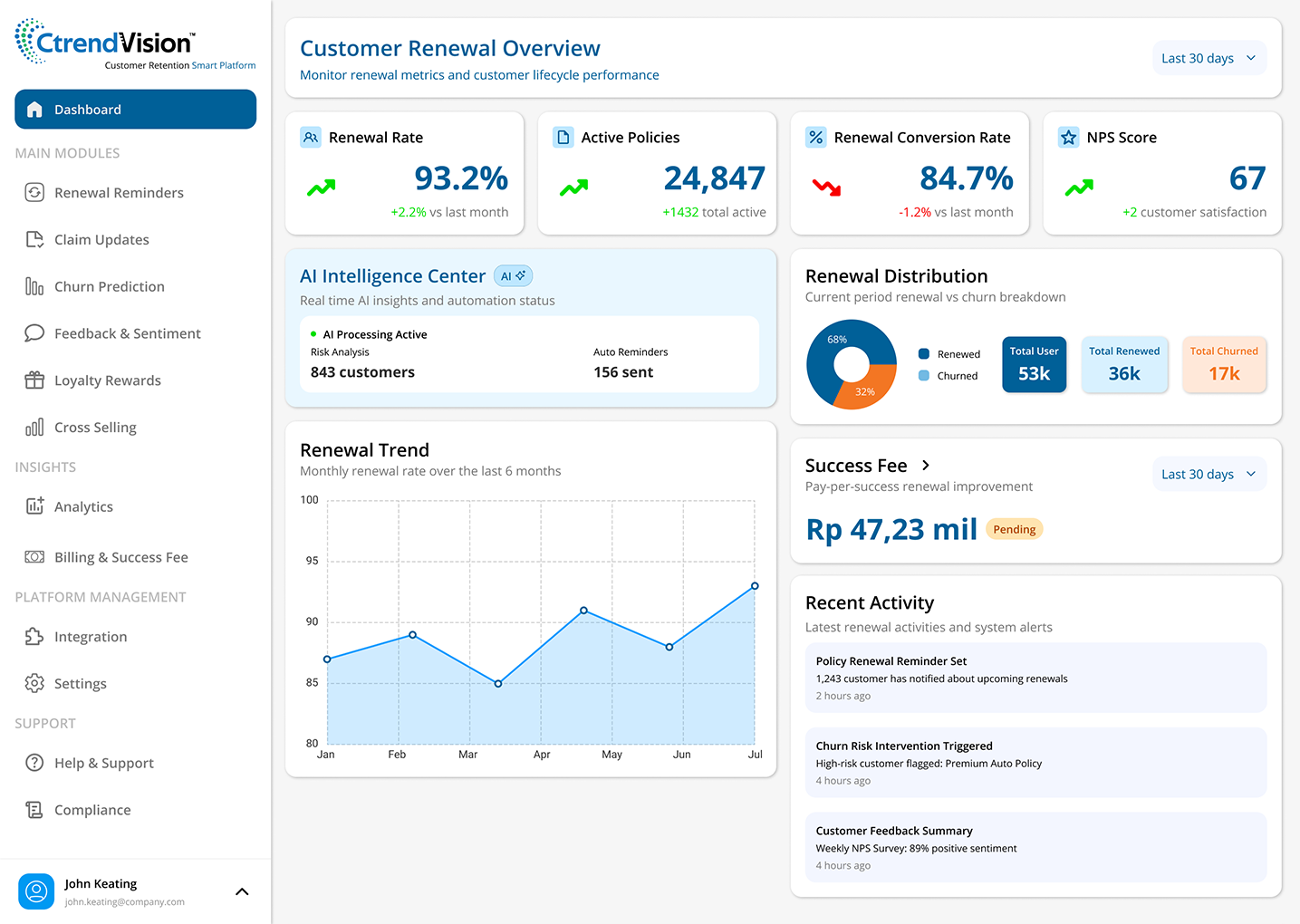1300x924 pixels.
Task: Click the Jul data point on Renewal Trend
Action: point(755,586)
